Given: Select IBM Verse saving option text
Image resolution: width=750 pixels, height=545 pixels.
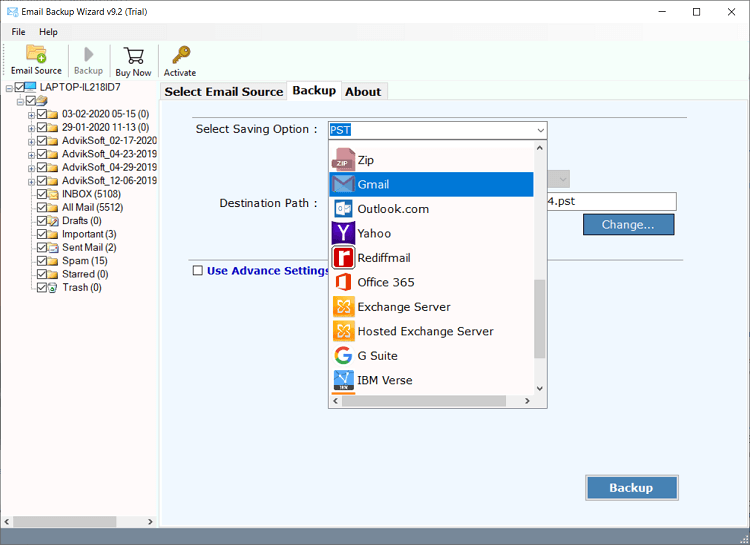Looking at the screenshot, I should [x=385, y=380].
